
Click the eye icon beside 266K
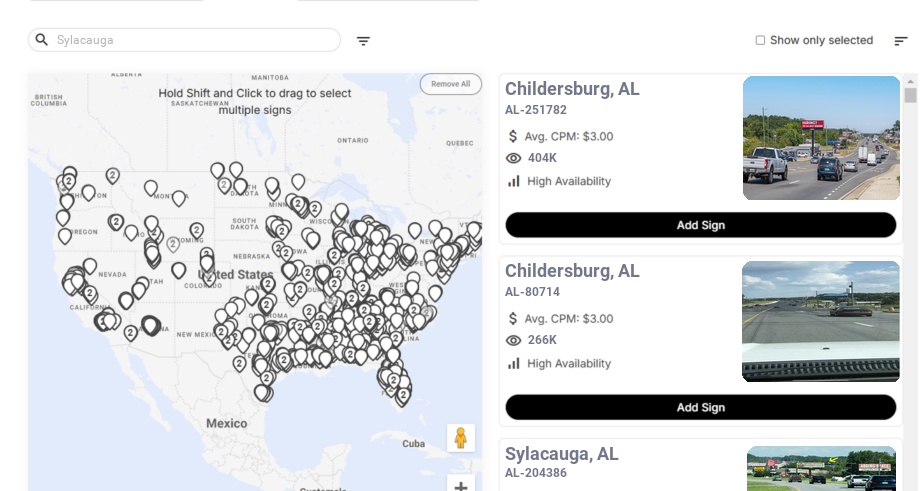point(514,340)
